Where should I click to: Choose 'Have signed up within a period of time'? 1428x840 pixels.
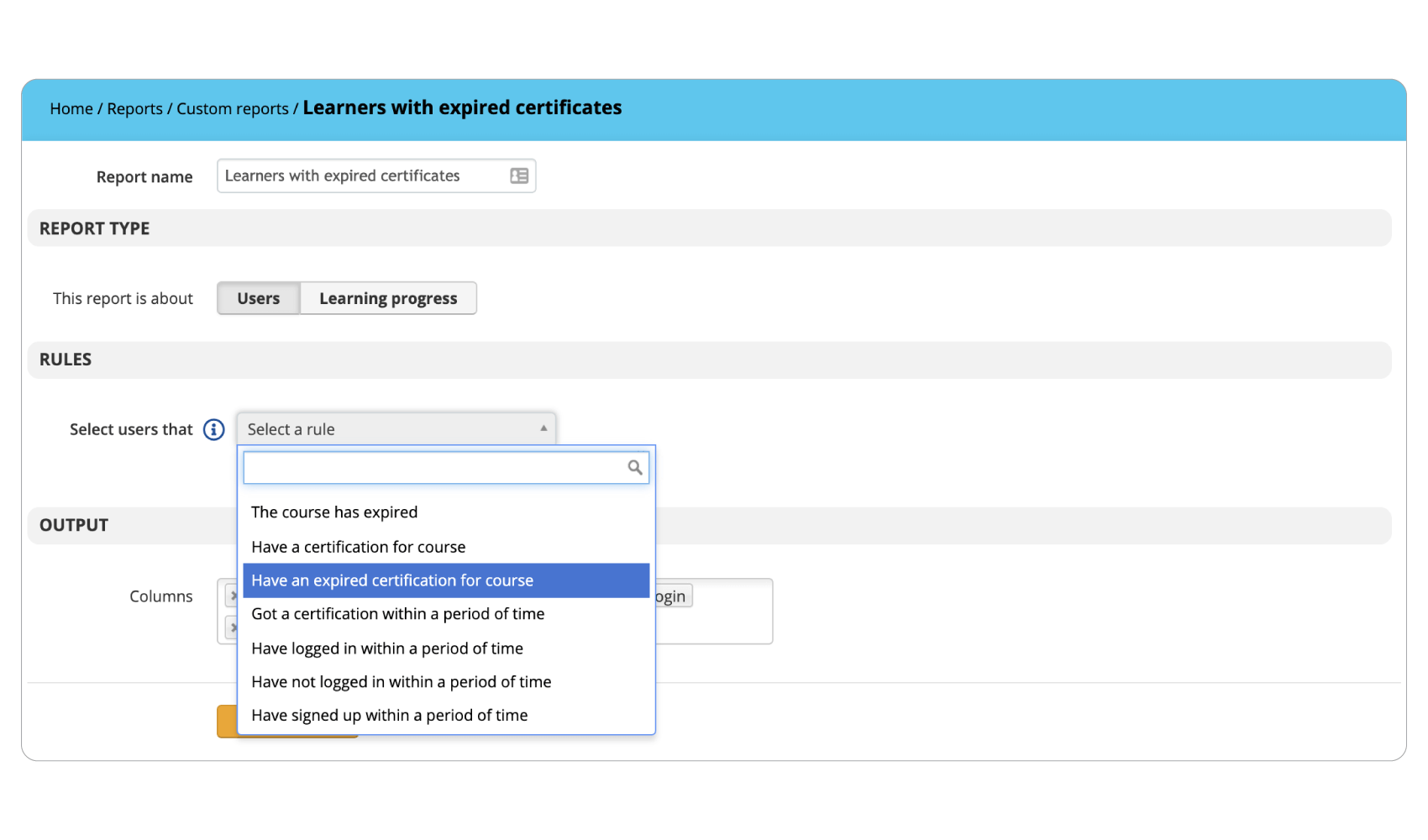pyautogui.click(x=389, y=716)
